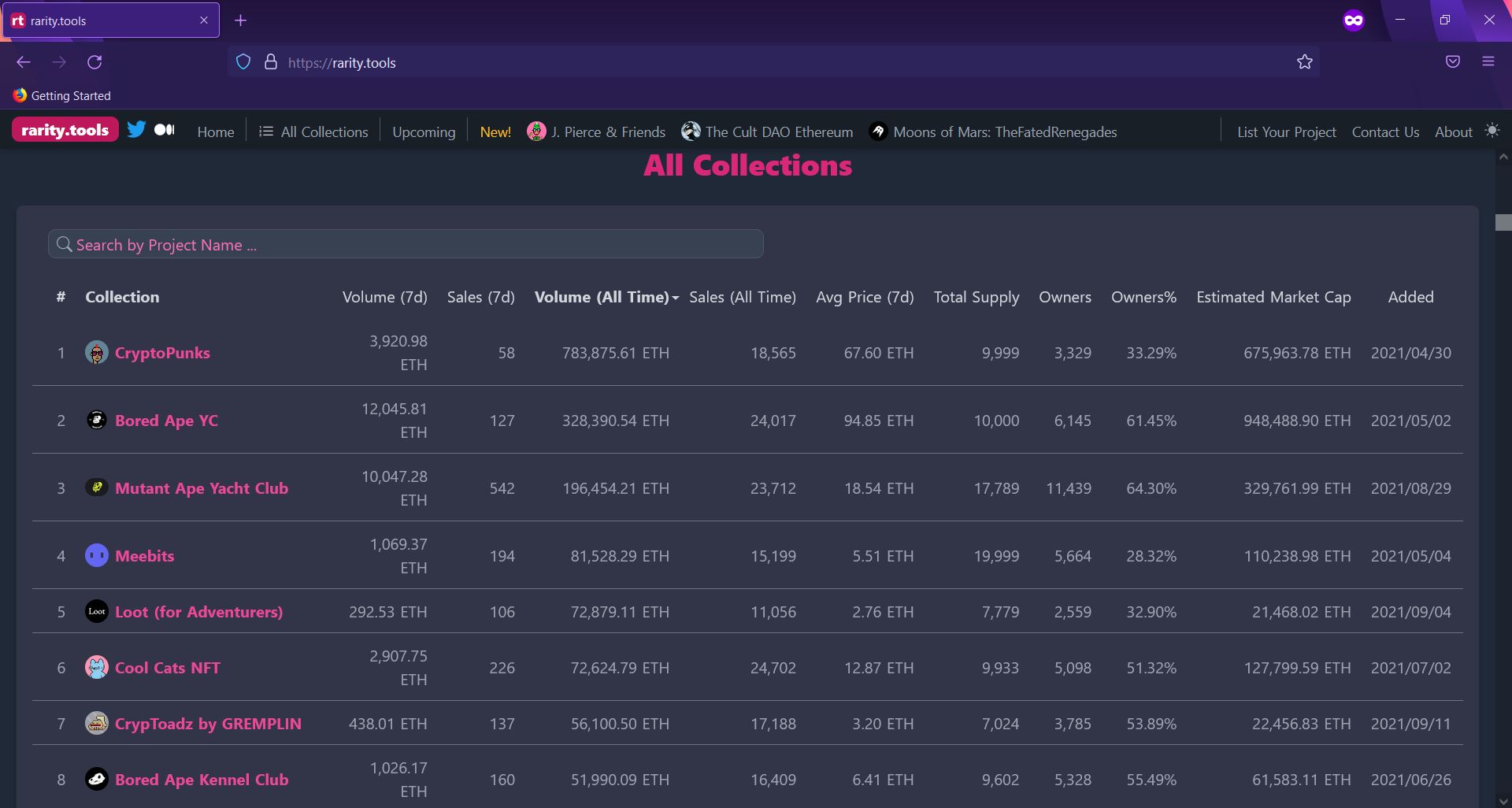Open The Cult DAO Ethereum link

pyautogui.click(x=779, y=132)
